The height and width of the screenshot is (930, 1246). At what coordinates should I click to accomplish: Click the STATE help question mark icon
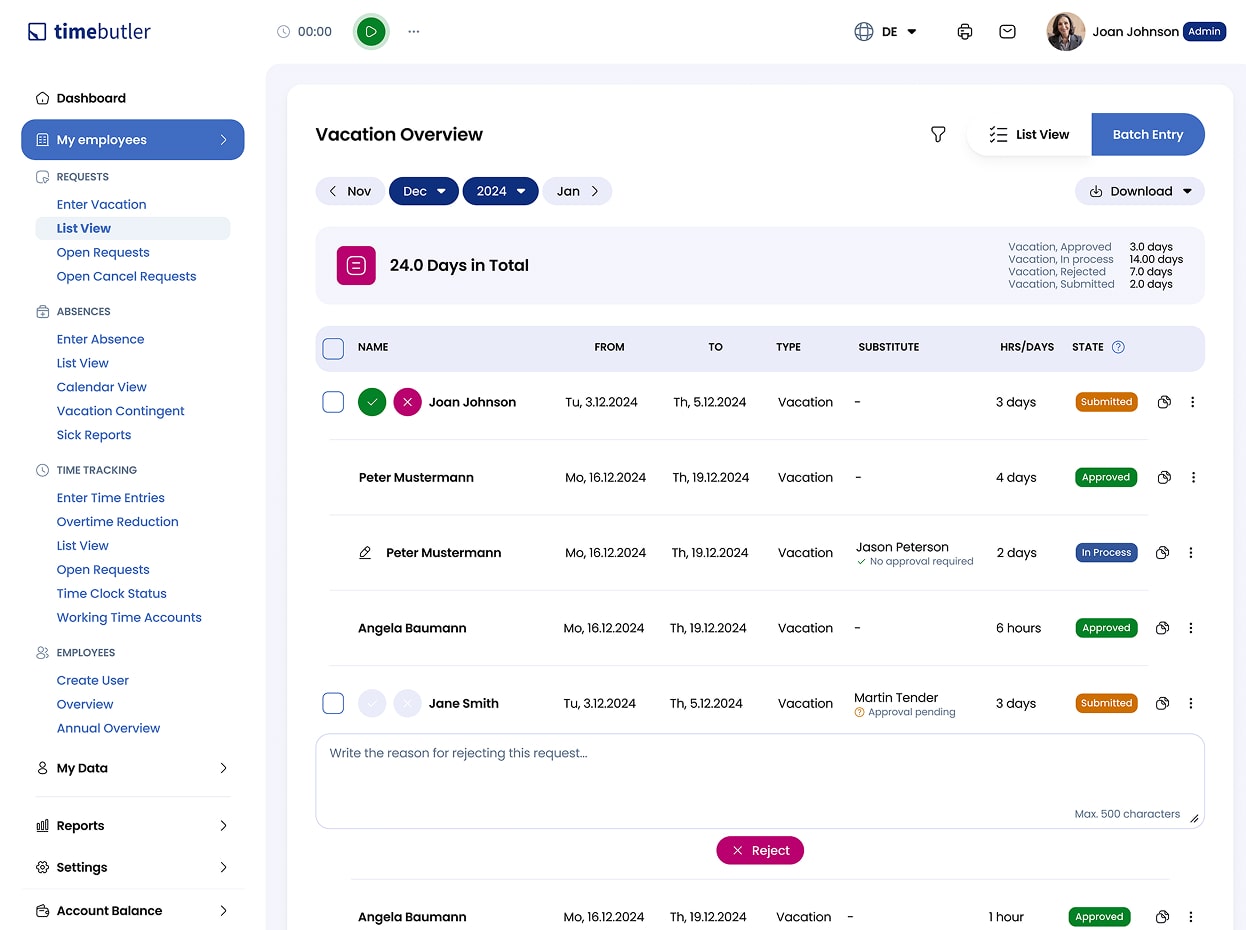coord(1118,347)
